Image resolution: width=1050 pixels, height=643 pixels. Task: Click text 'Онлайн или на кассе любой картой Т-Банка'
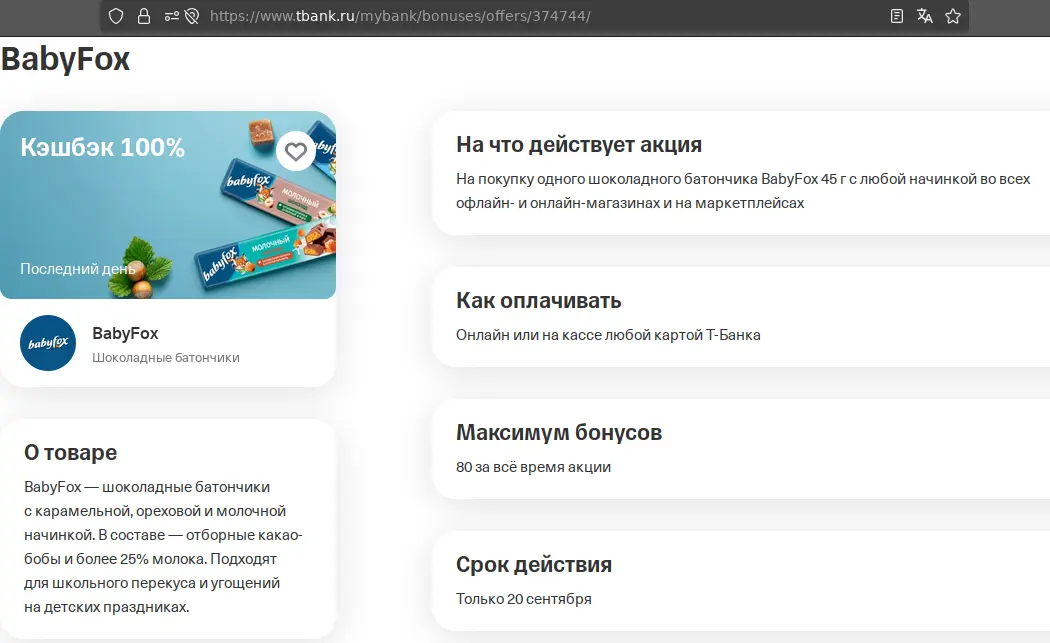[x=608, y=335]
